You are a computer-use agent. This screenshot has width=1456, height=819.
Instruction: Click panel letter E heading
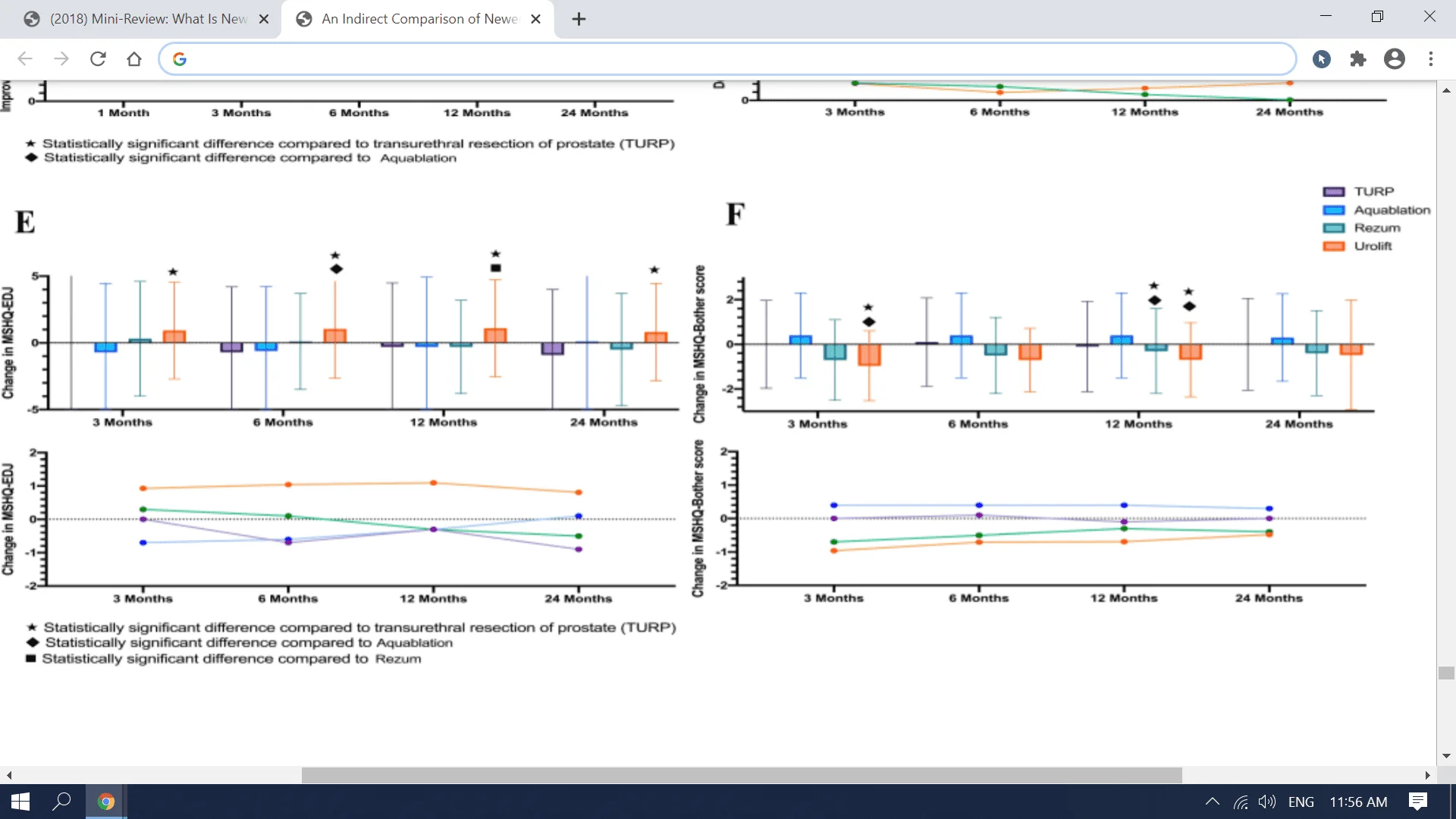(x=25, y=223)
